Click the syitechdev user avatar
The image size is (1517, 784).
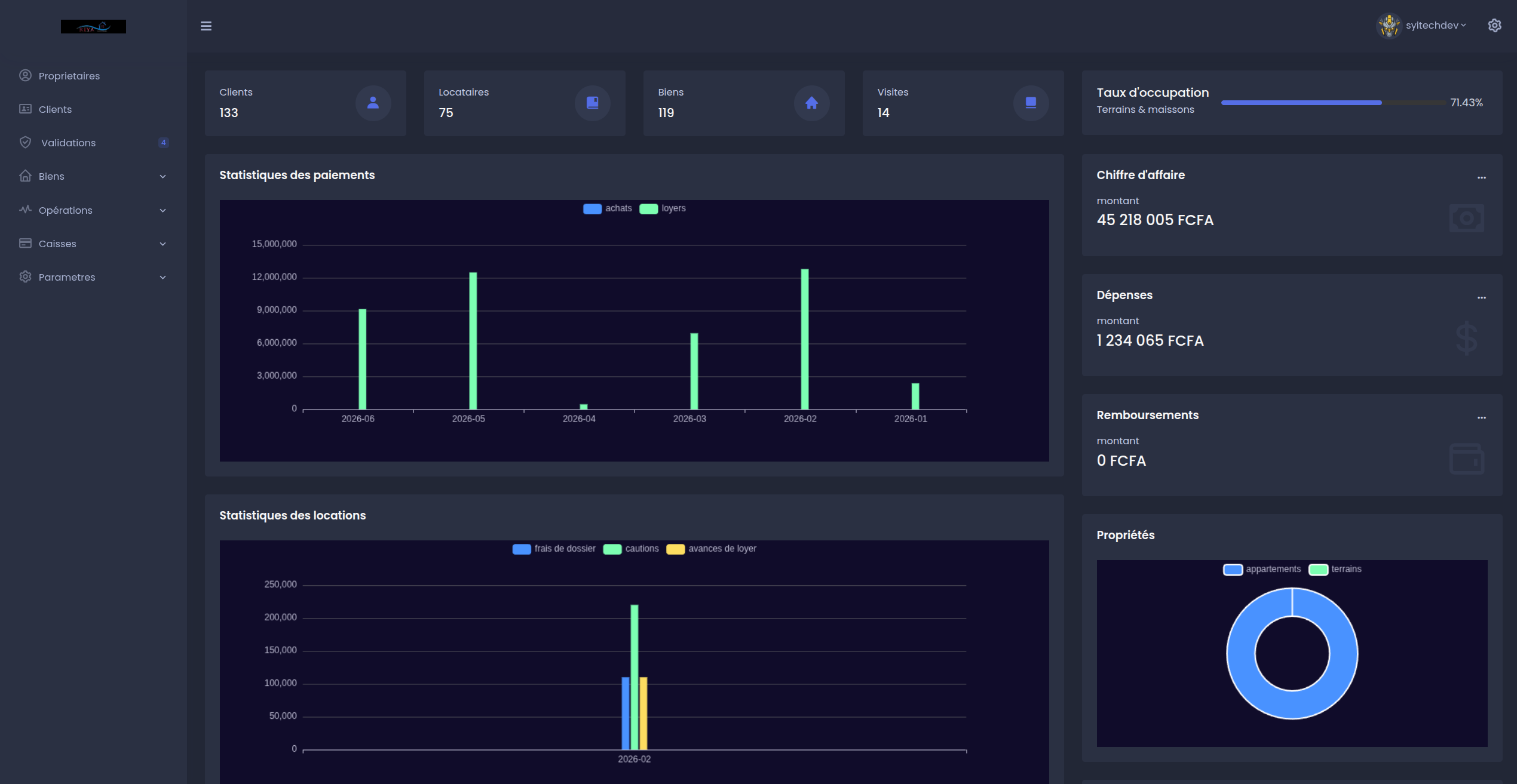pos(1389,26)
